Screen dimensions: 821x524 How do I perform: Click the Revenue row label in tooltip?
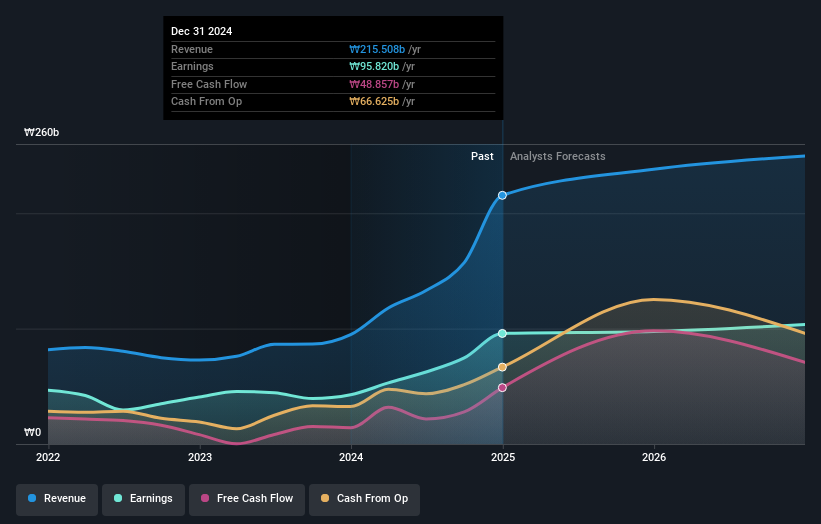point(192,49)
